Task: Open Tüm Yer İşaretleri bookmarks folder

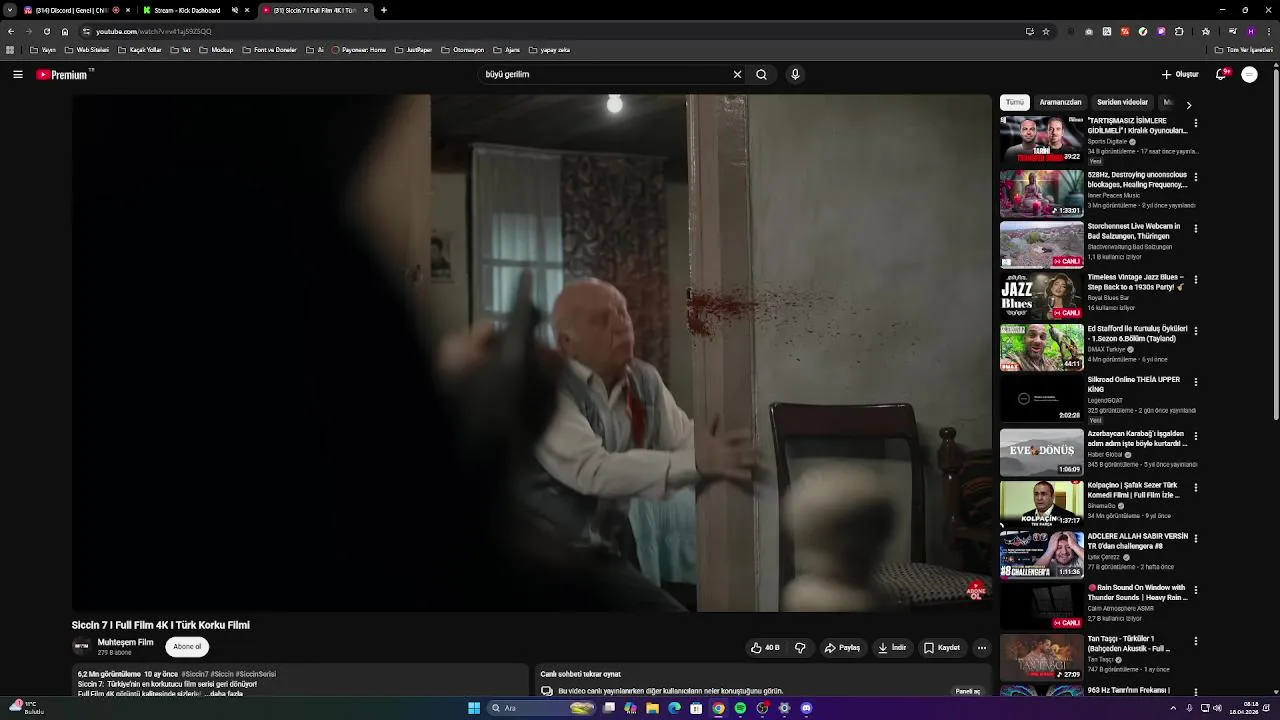Action: [1244, 50]
